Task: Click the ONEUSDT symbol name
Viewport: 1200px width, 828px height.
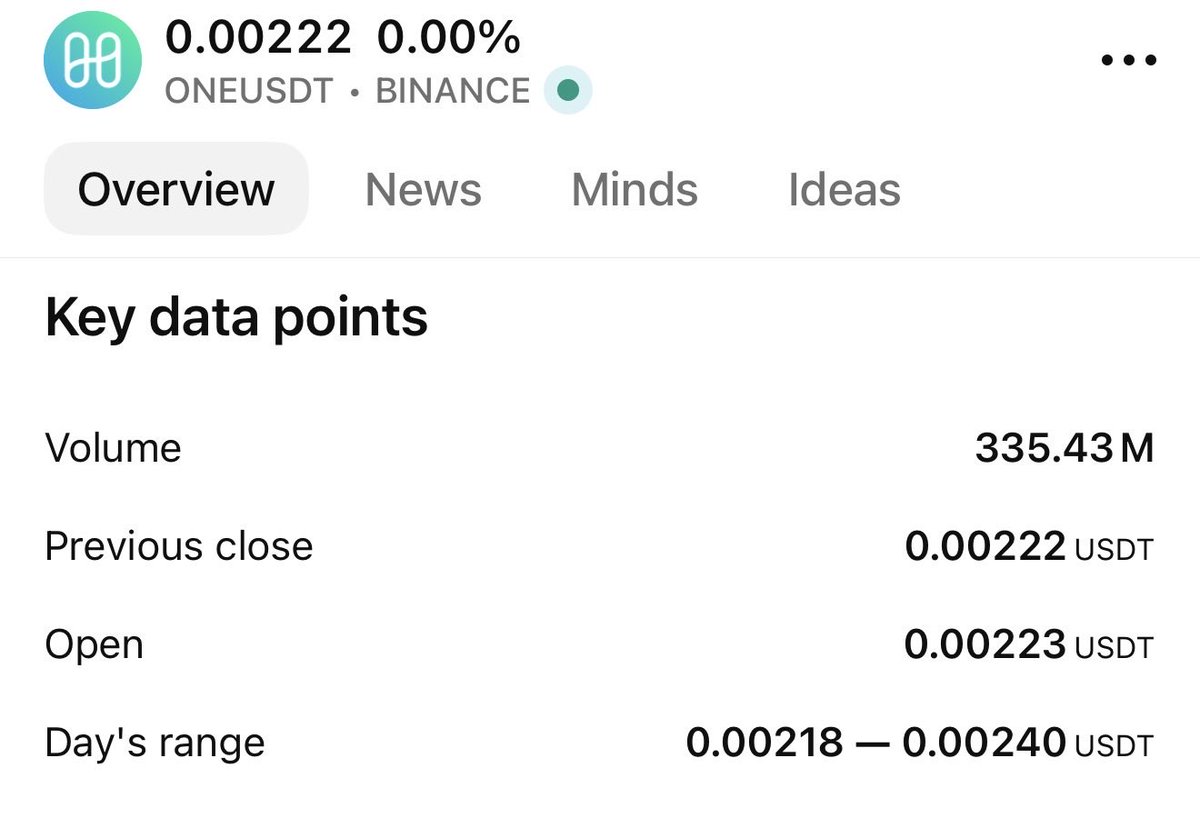Action: pyautogui.click(x=248, y=91)
